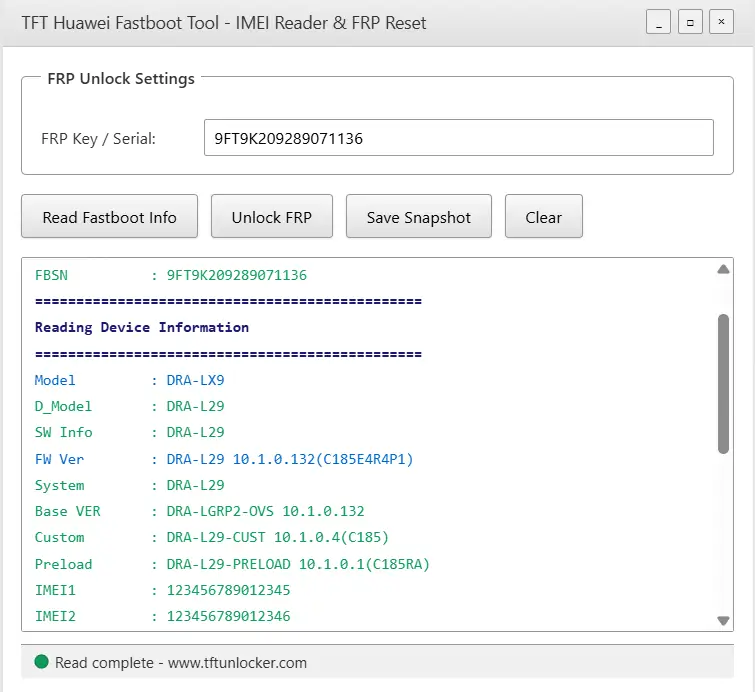The width and height of the screenshot is (755, 692).
Task: Click the Preload value DRA-L29-PRELOAD 10.1.0.1(C185RA)
Action: coord(298,564)
